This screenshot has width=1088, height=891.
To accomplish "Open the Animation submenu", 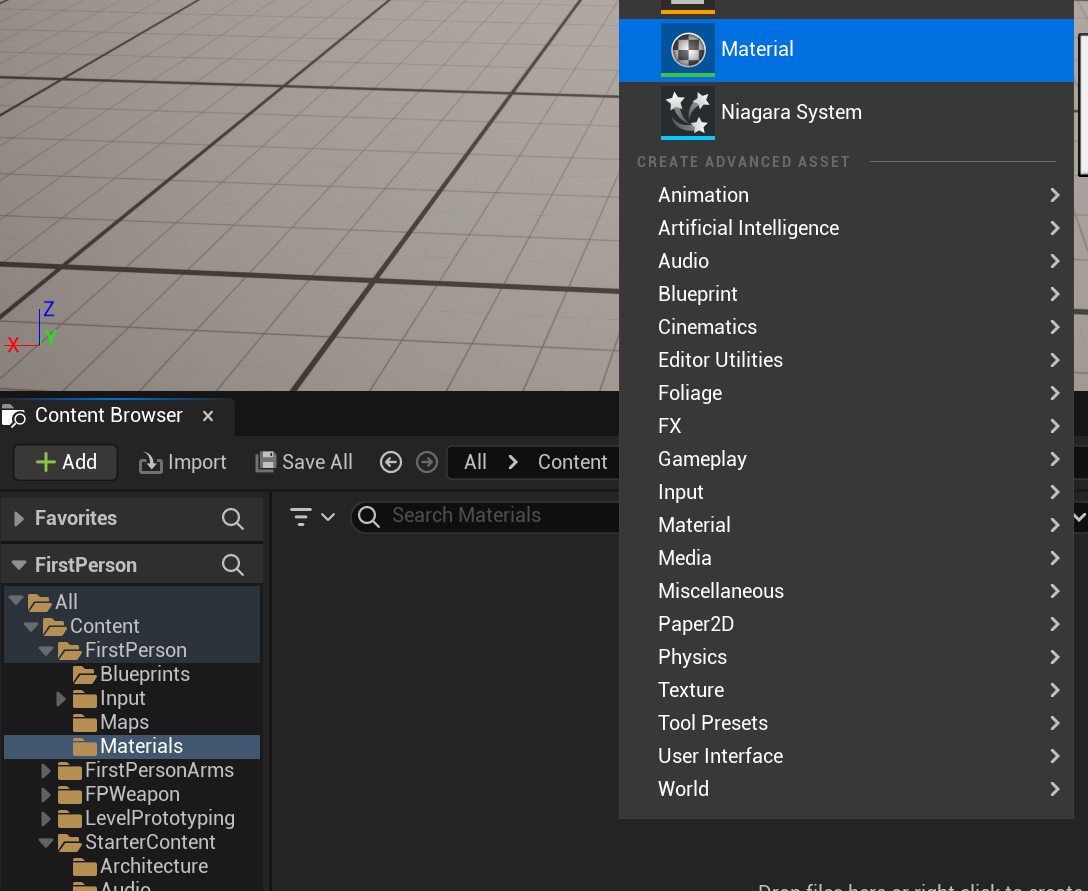I will 846,195.
